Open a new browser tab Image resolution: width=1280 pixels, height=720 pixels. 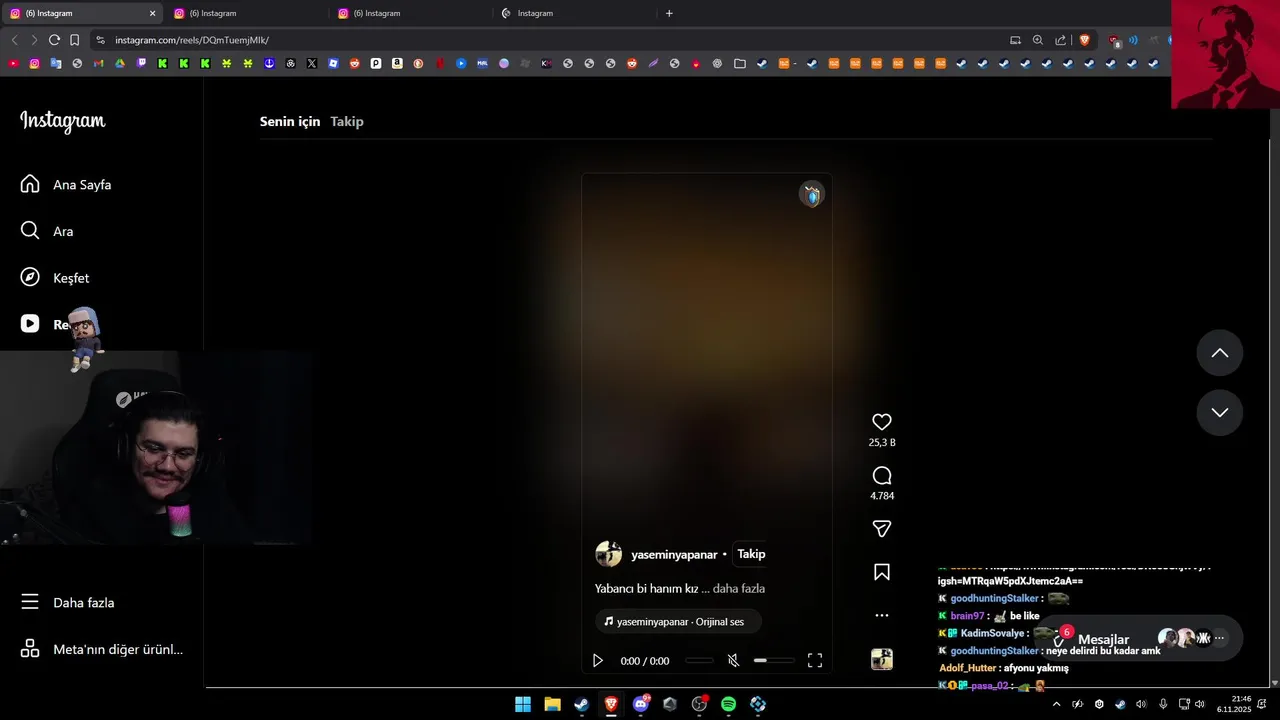669,13
